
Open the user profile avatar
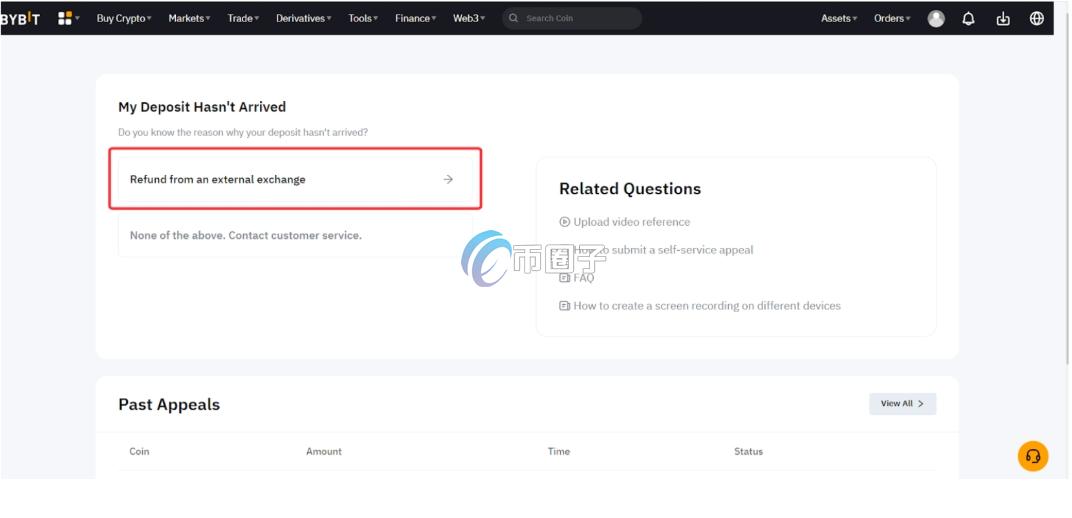pyautogui.click(x=936, y=18)
